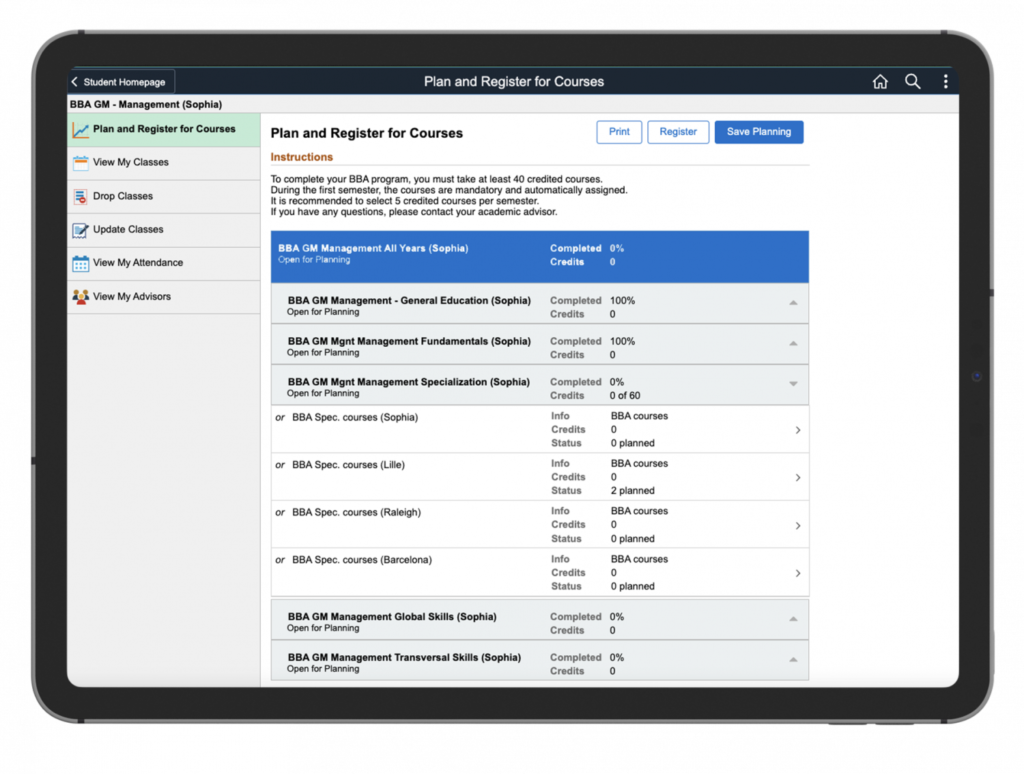The width and height of the screenshot is (1024, 774).
Task: Open search with the magnifier icon
Action: click(x=912, y=81)
